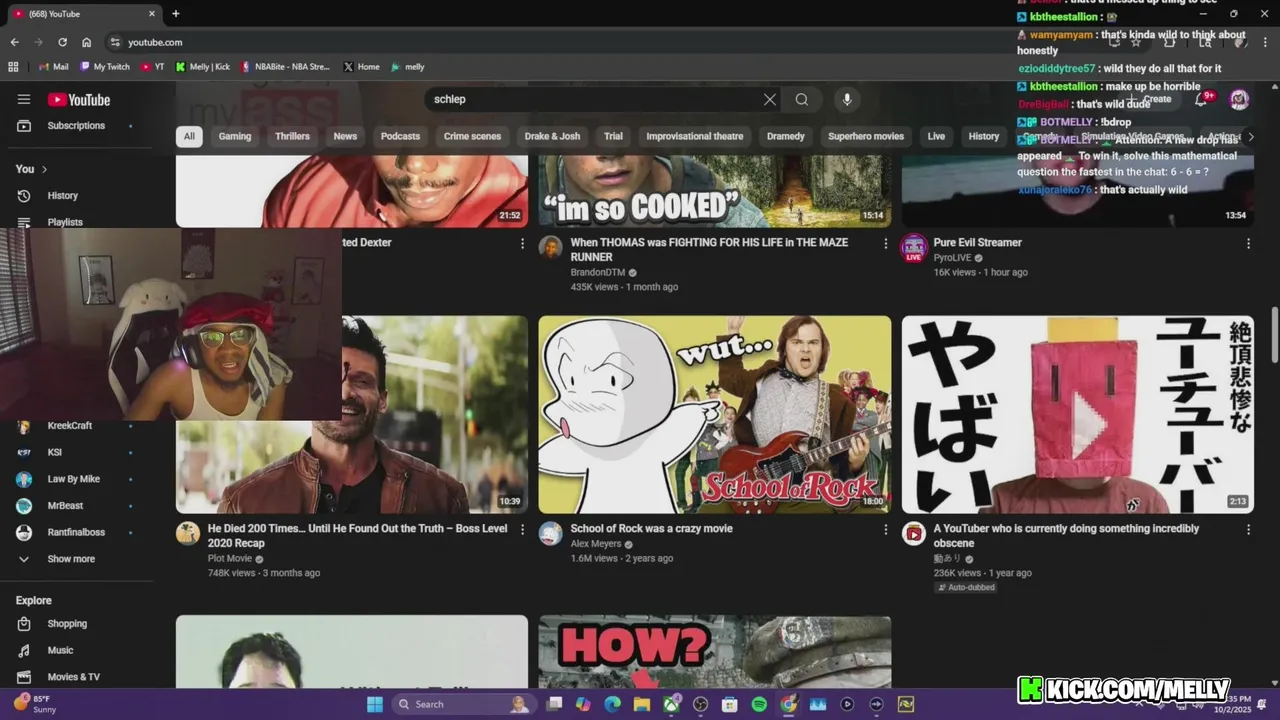Open the melly bookmark
The image size is (1280, 720).
(408, 67)
